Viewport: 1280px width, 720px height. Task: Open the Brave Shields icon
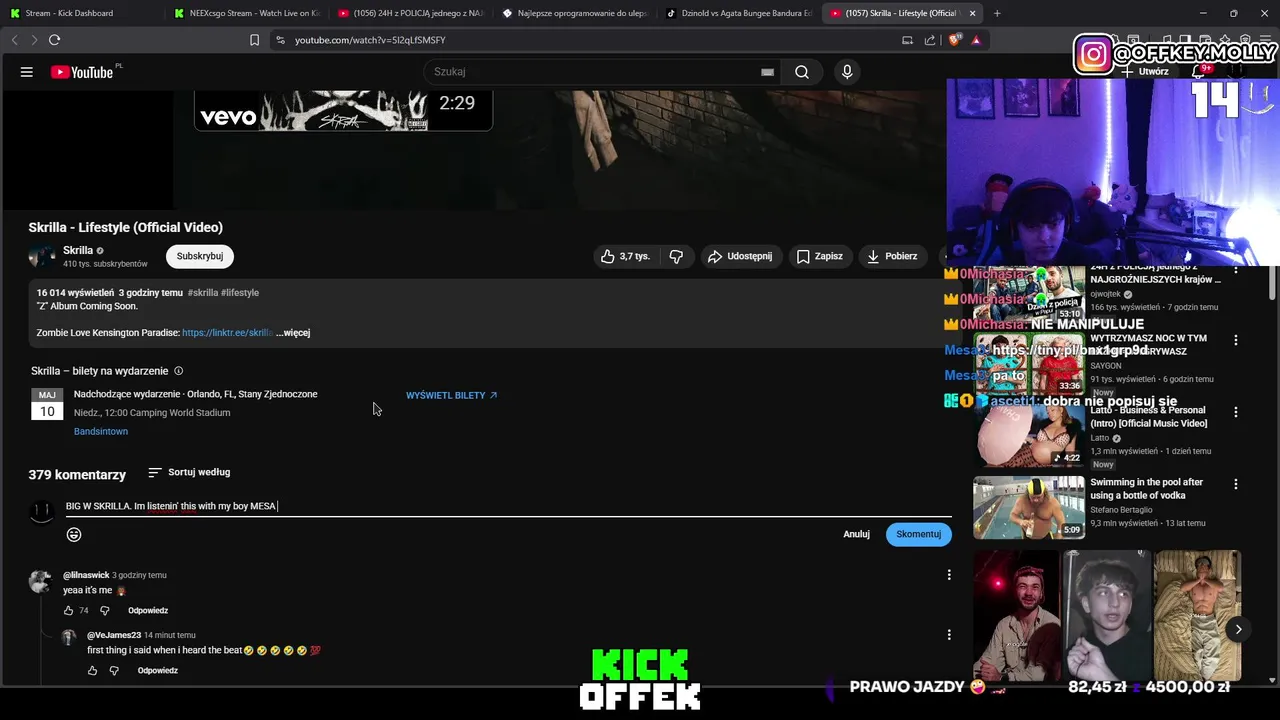click(954, 40)
